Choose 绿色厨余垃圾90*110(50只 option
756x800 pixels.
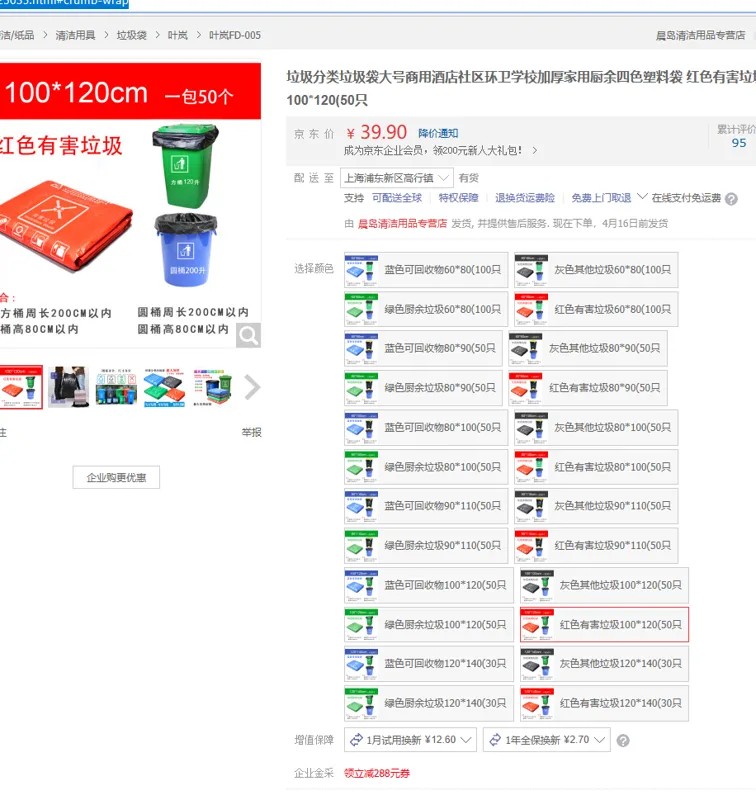pos(426,546)
